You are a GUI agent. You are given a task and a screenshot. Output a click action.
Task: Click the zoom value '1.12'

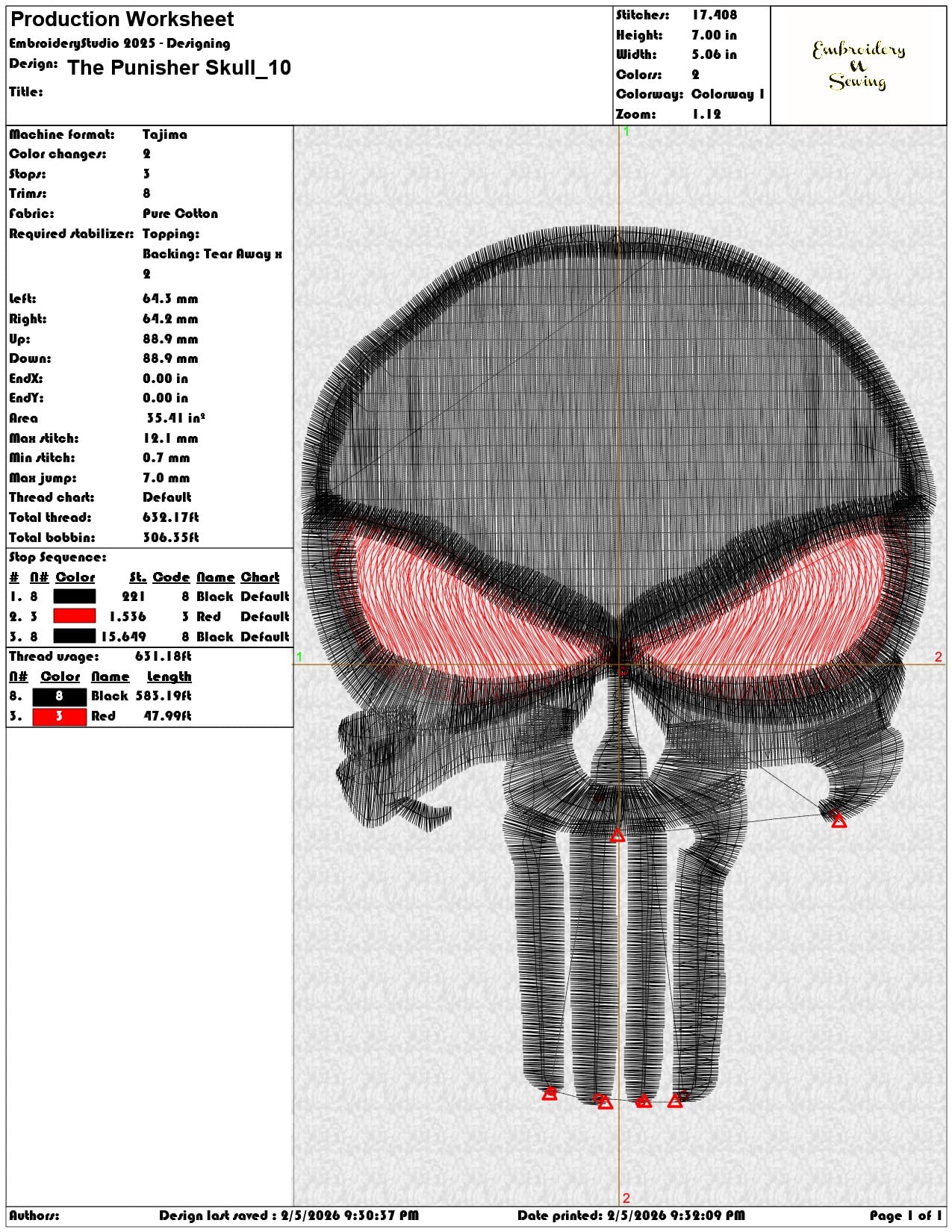coord(706,114)
